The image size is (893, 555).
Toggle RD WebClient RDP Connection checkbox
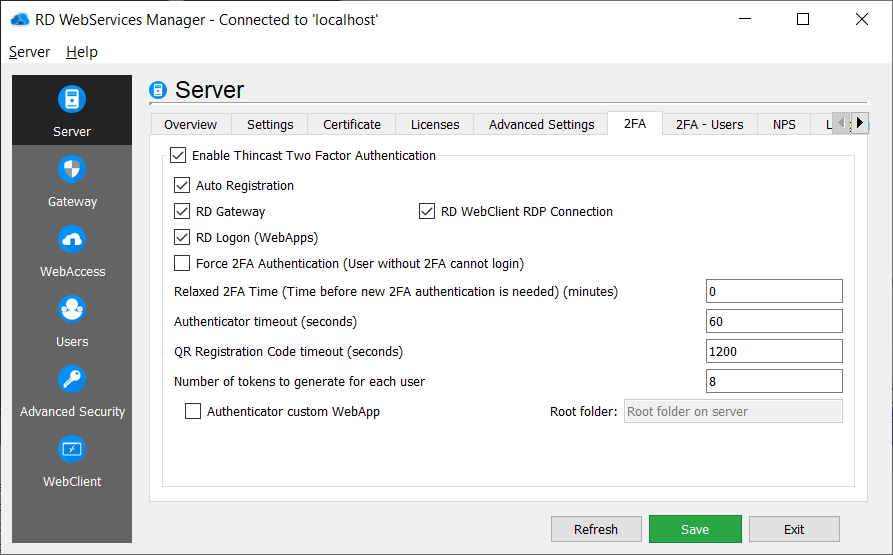pos(427,211)
